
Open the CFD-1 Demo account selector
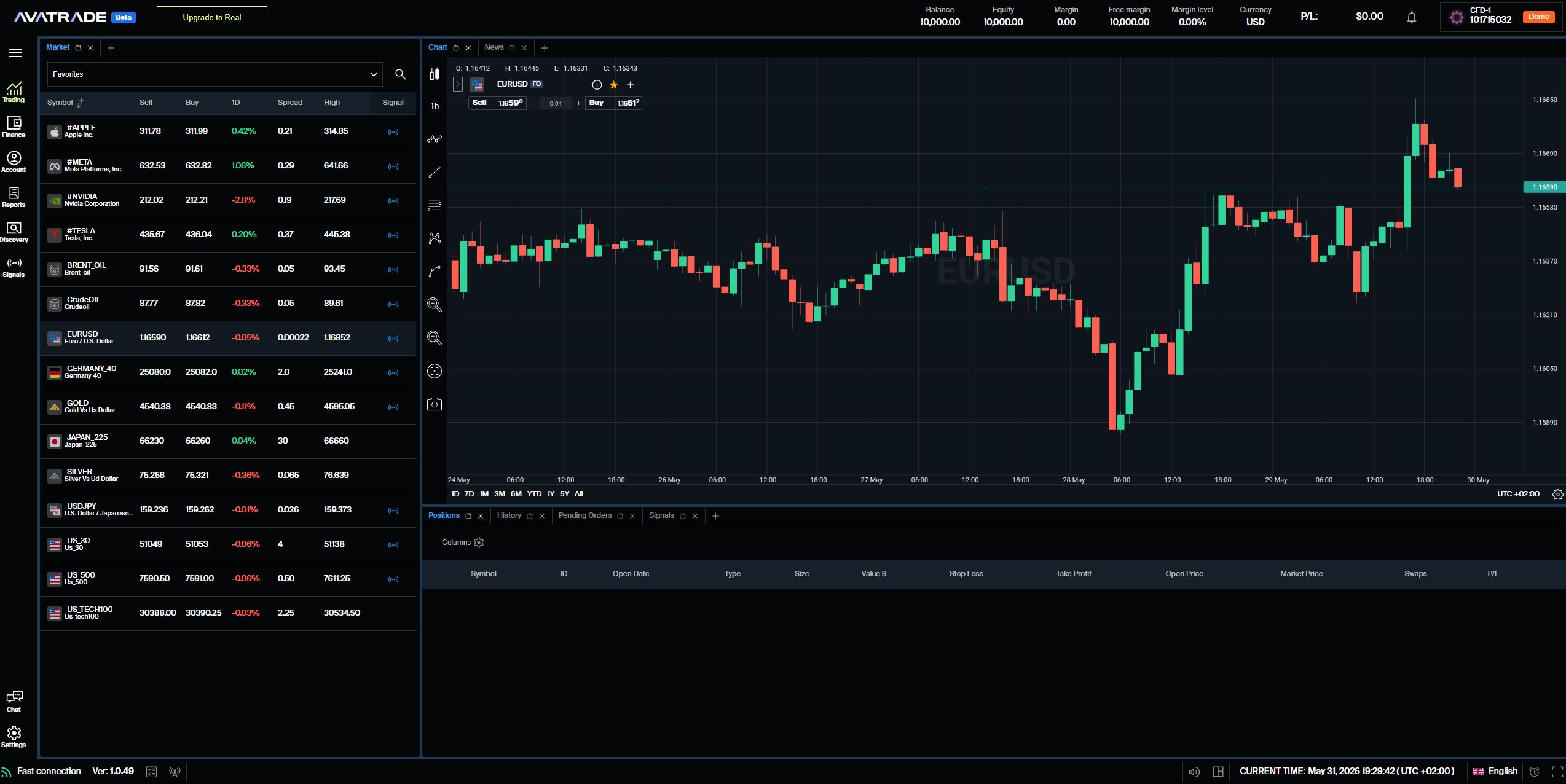coord(1501,17)
